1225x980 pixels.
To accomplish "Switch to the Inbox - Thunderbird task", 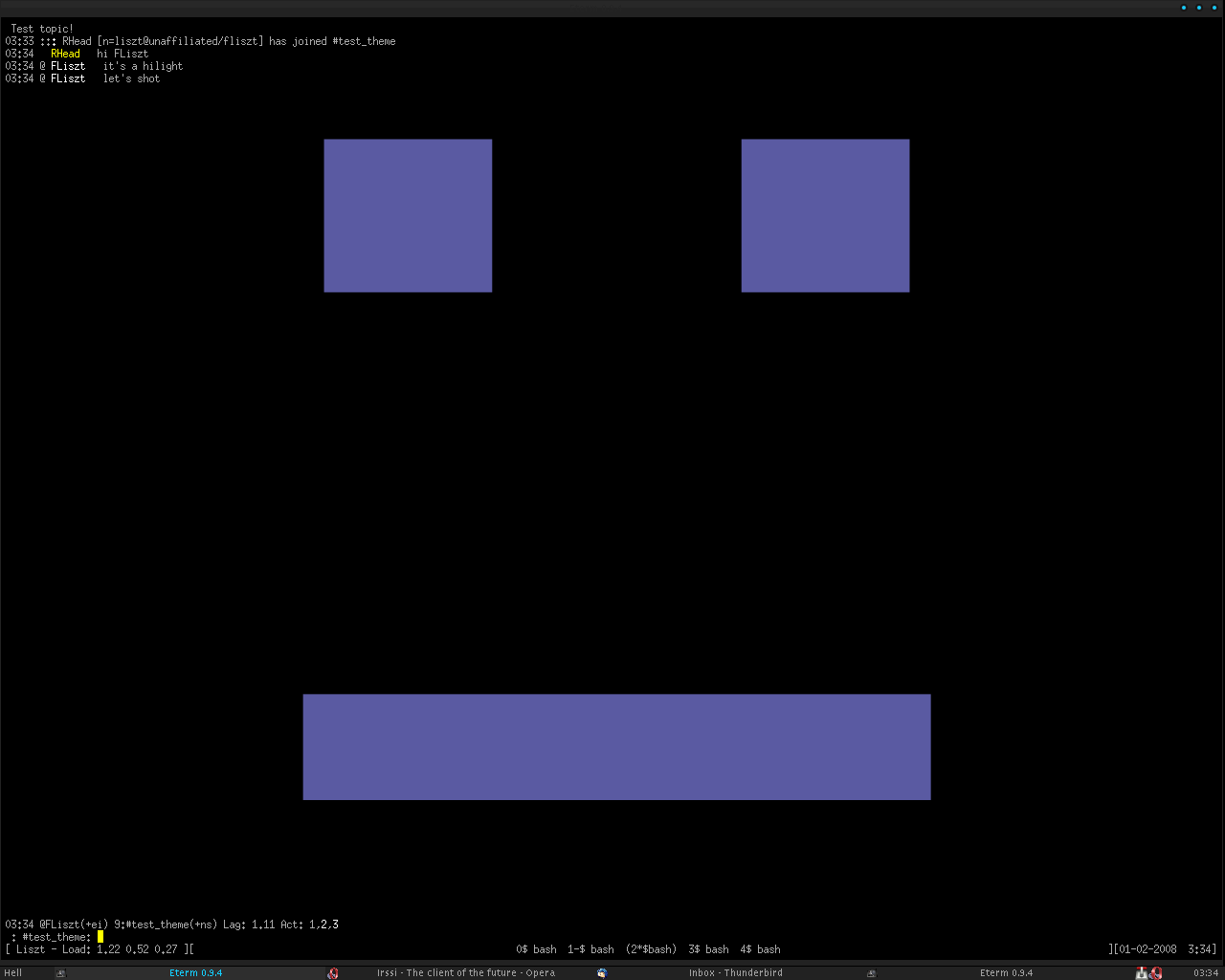I will point(735,973).
